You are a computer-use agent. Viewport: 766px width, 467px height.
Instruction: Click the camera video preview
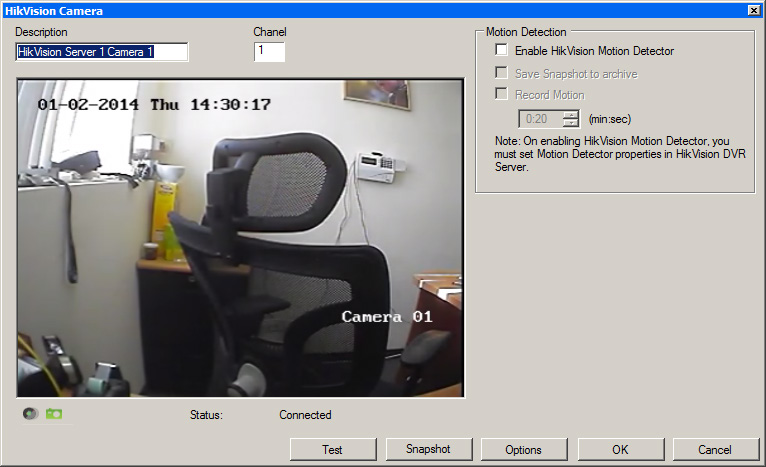tap(240, 238)
